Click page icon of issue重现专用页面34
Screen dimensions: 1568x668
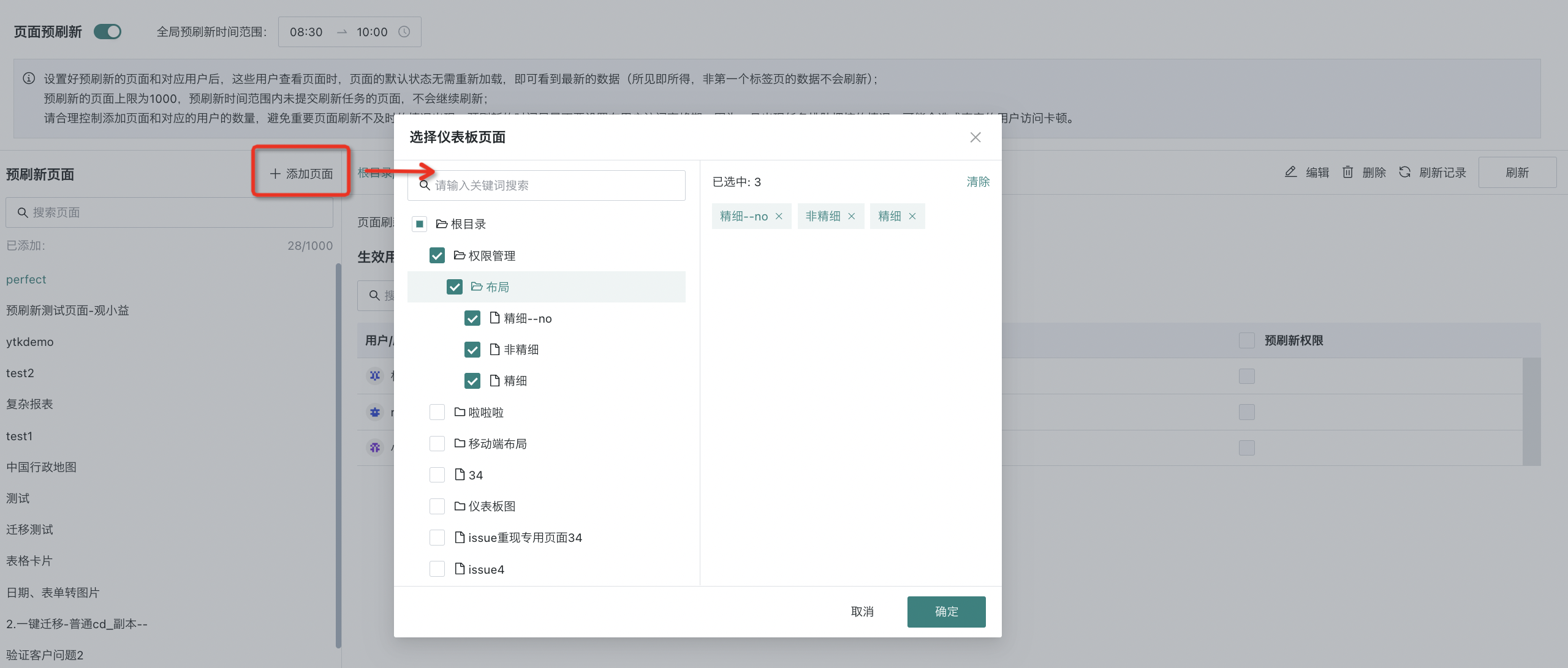460,537
